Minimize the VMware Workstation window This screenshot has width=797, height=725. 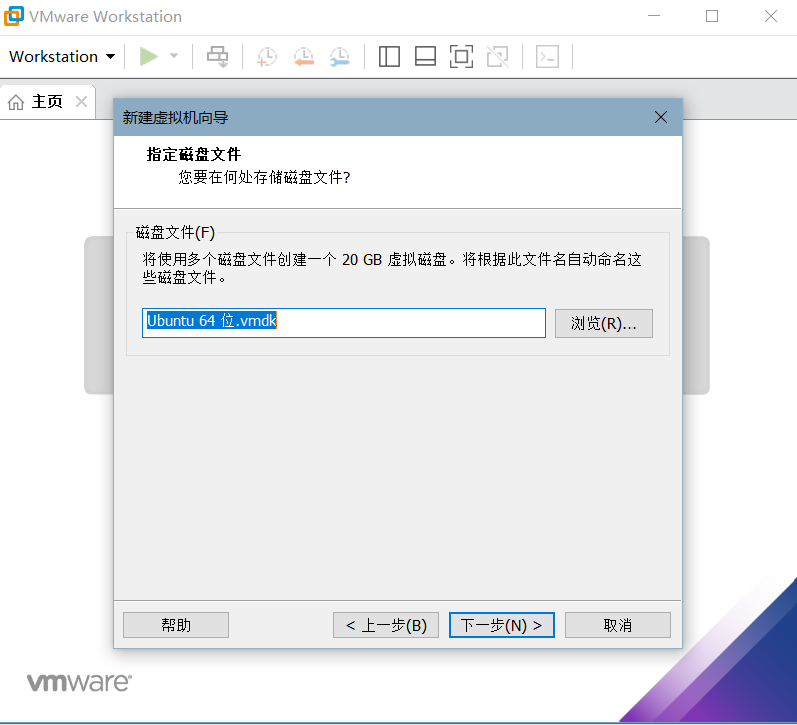point(654,16)
